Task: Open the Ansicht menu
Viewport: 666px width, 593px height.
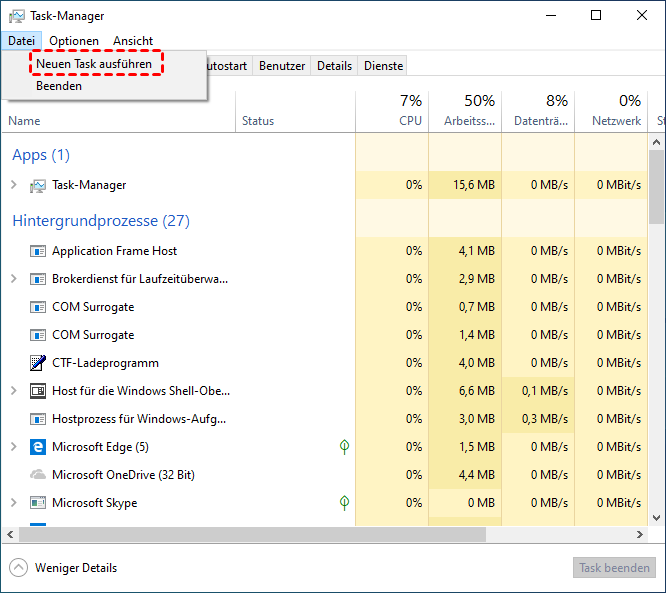Action: click(133, 41)
